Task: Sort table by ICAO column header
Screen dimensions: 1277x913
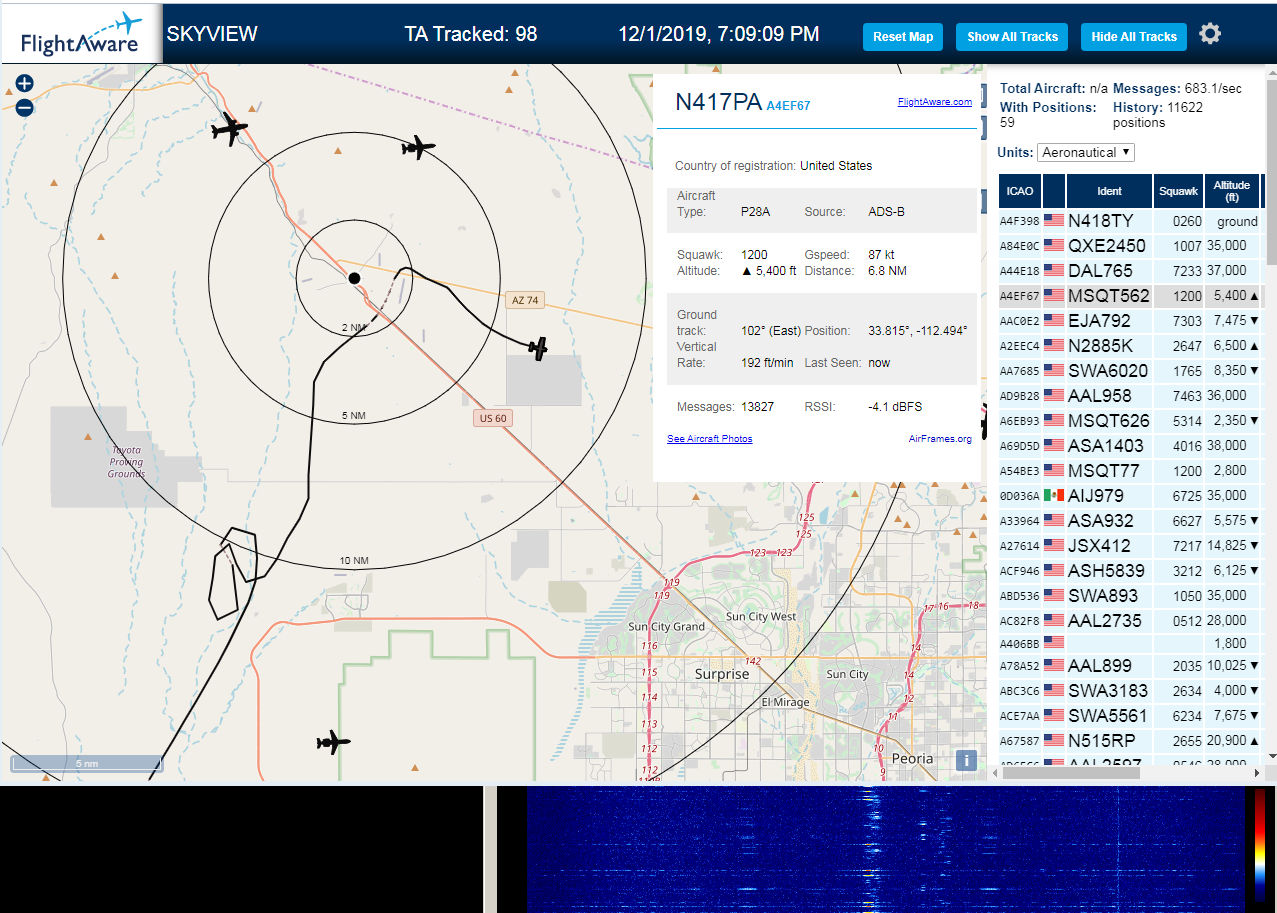Action: 1020,190
